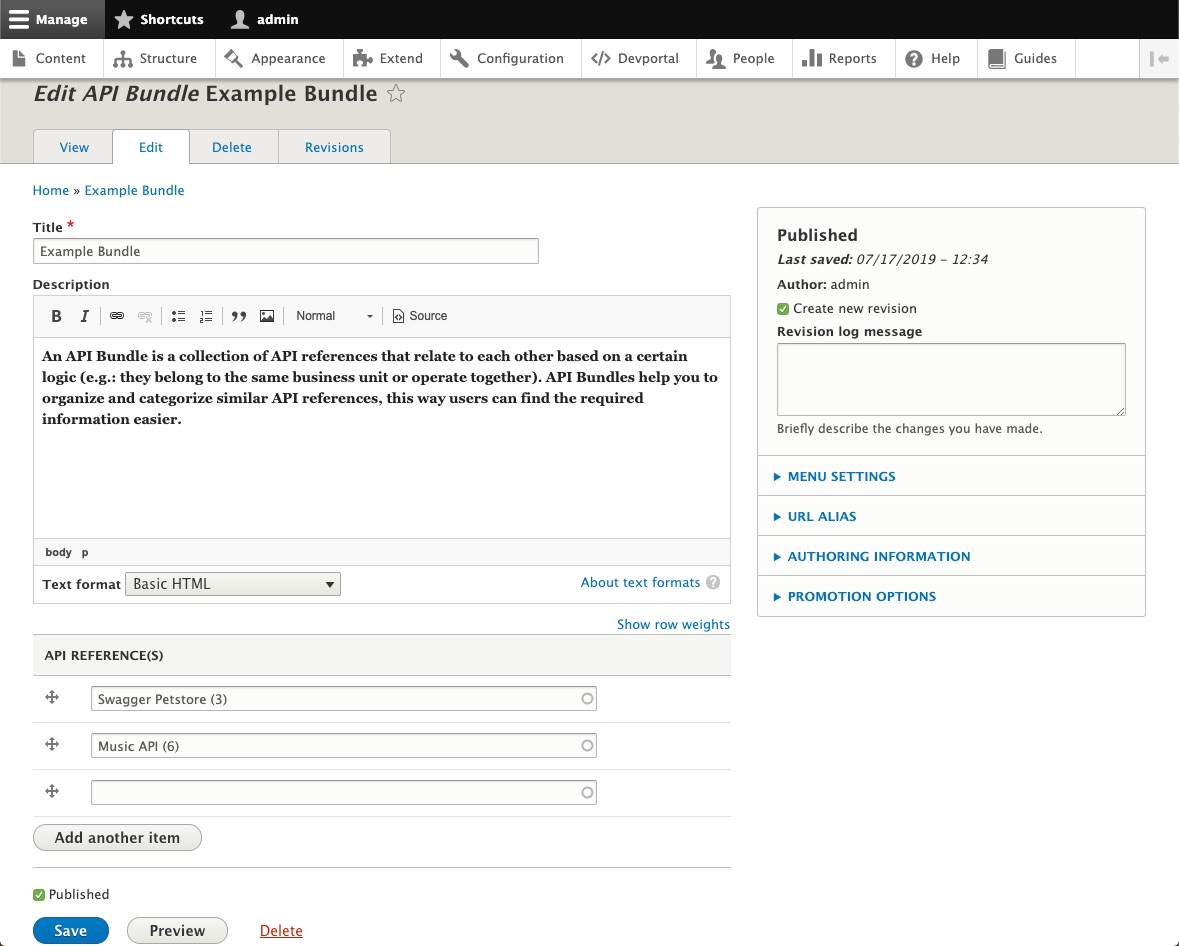Insert a blockquote in the description
Image resolution: width=1179 pixels, height=946 pixels.
click(238, 316)
